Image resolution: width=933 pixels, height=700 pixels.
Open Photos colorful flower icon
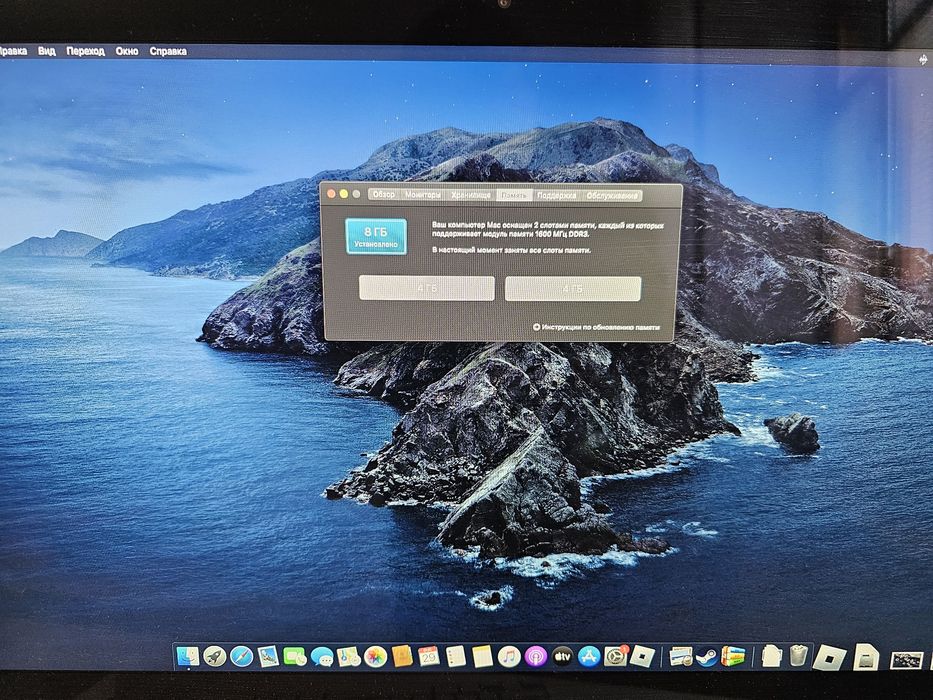[x=375, y=657]
